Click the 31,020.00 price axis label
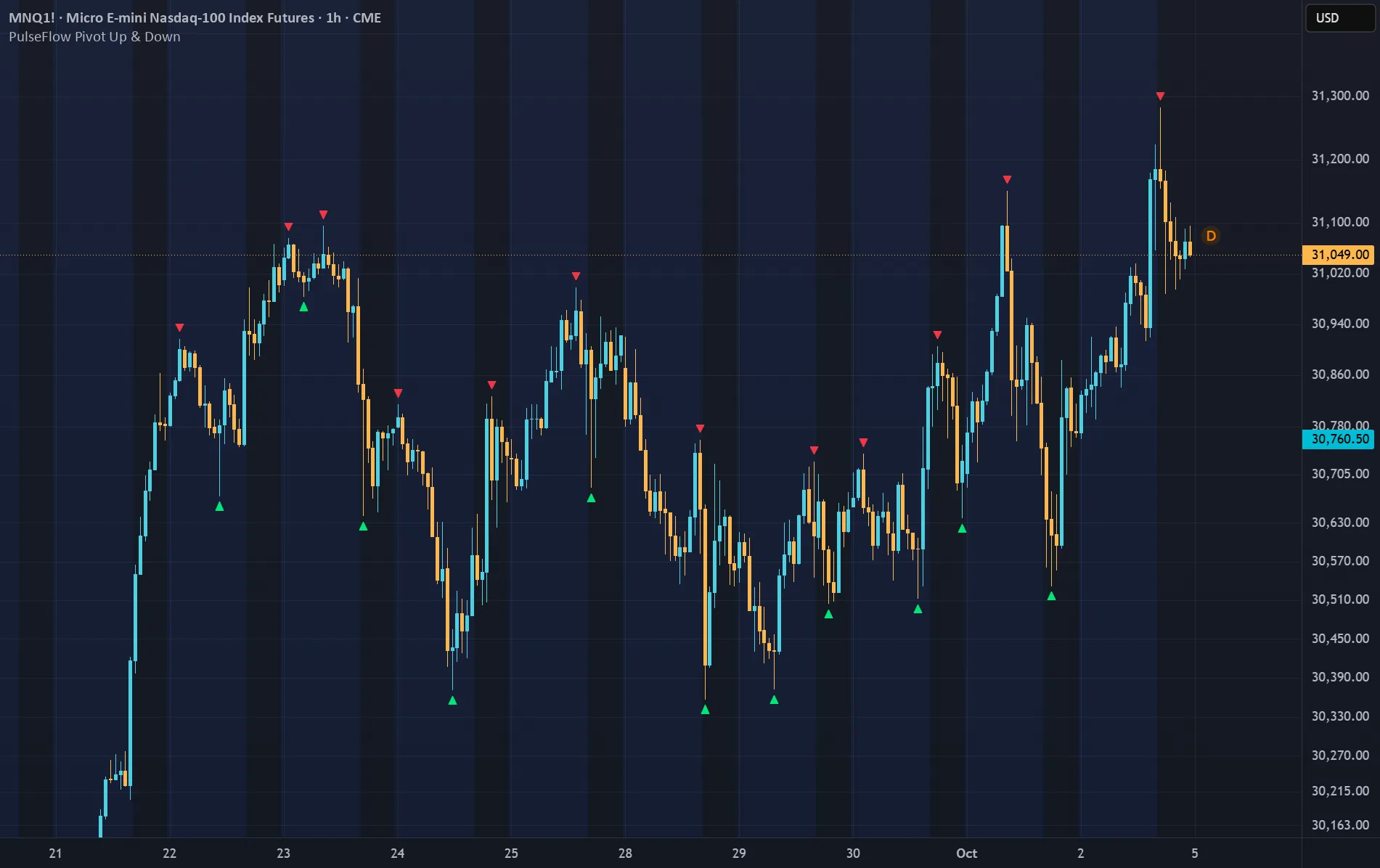The width and height of the screenshot is (1380, 868). (x=1340, y=273)
